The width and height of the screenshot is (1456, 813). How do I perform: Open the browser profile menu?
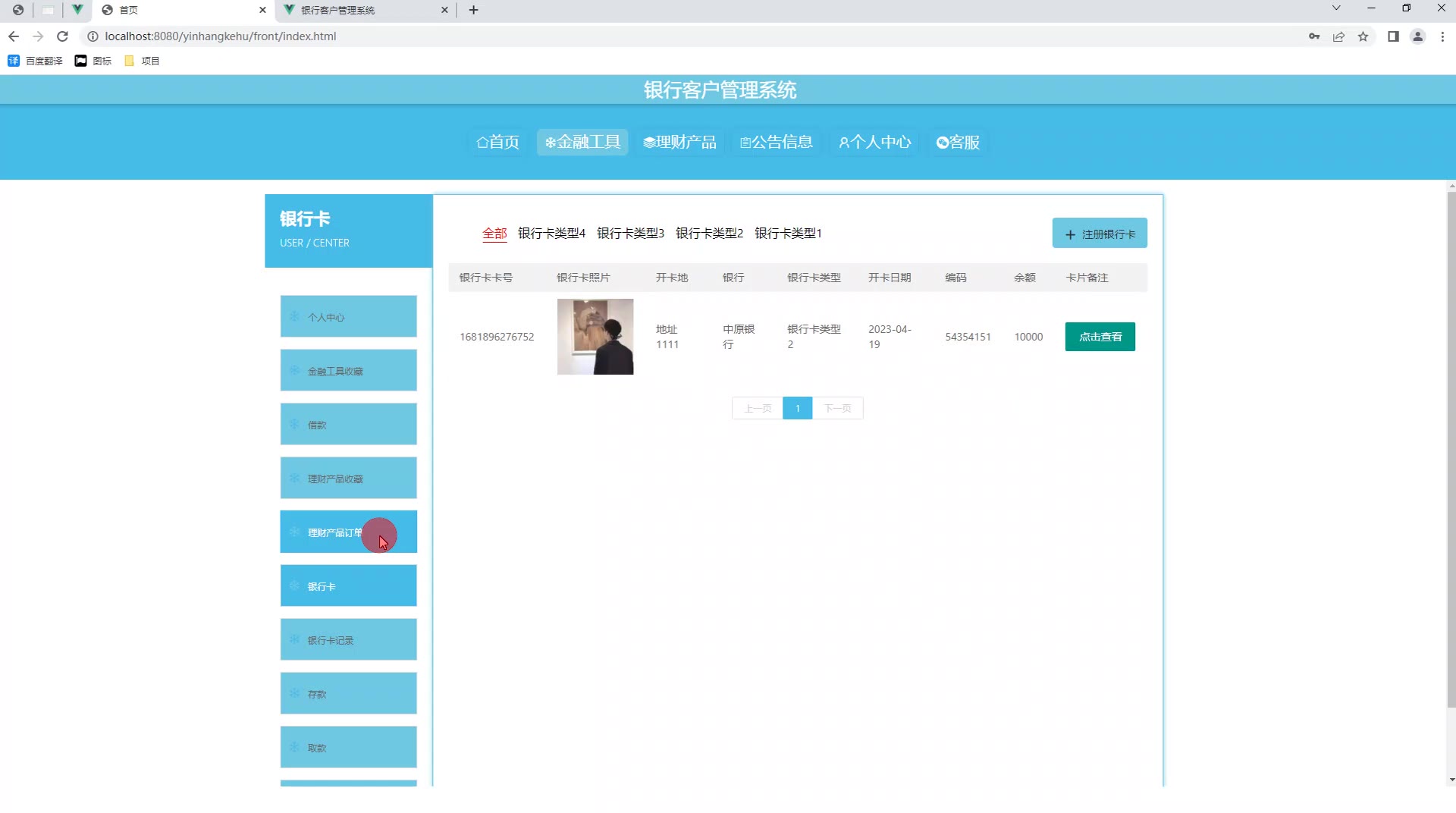(x=1417, y=36)
